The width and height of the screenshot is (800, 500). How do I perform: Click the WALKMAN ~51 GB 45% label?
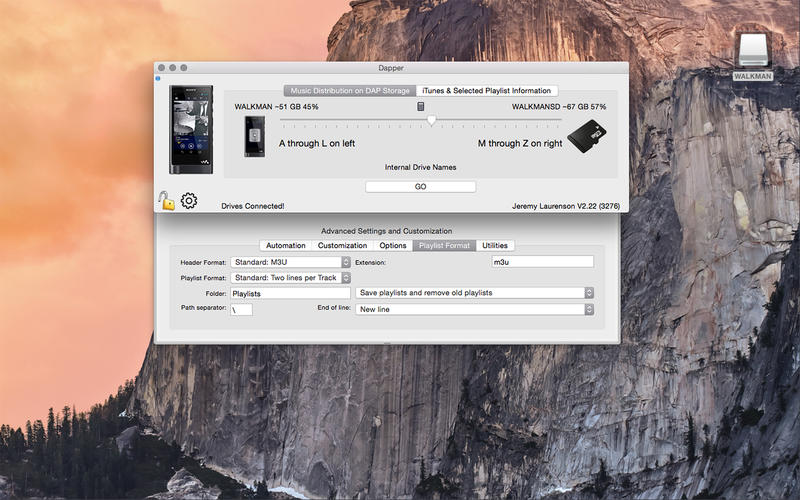point(276,107)
